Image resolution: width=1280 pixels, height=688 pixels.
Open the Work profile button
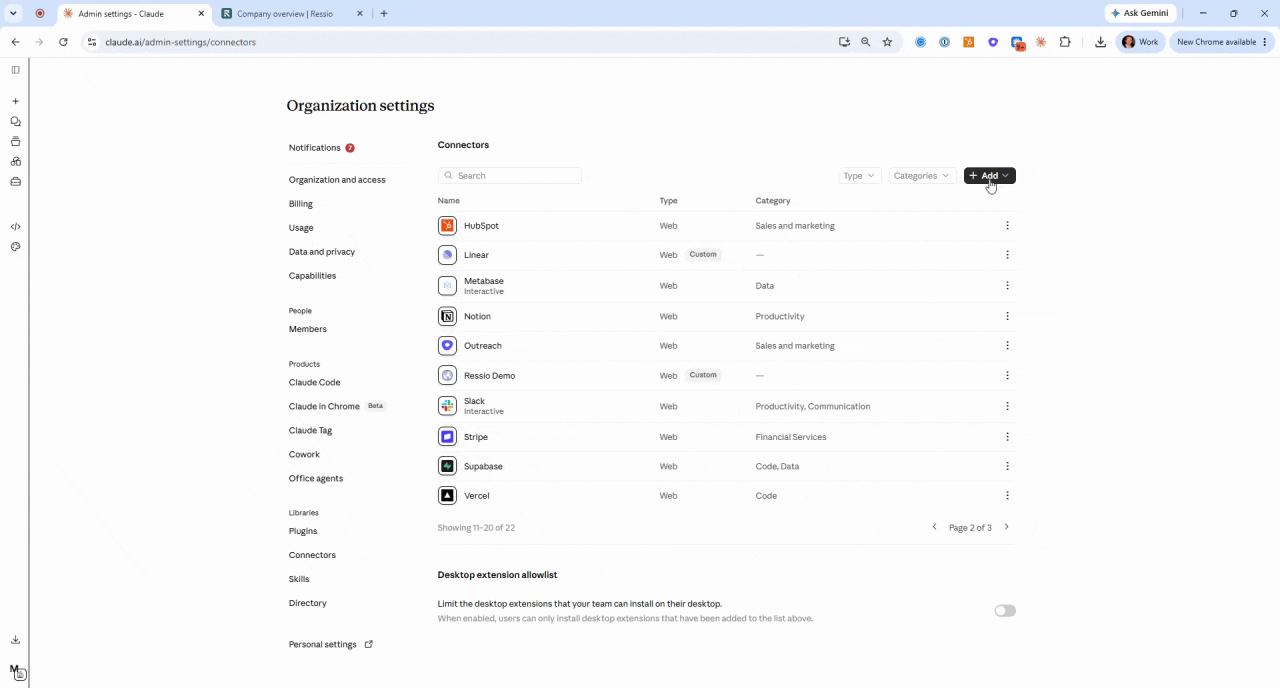click(x=1141, y=42)
